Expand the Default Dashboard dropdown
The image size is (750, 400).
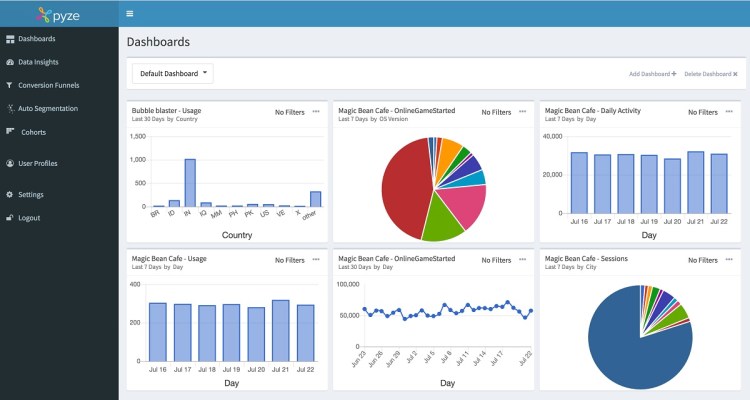coord(173,73)
